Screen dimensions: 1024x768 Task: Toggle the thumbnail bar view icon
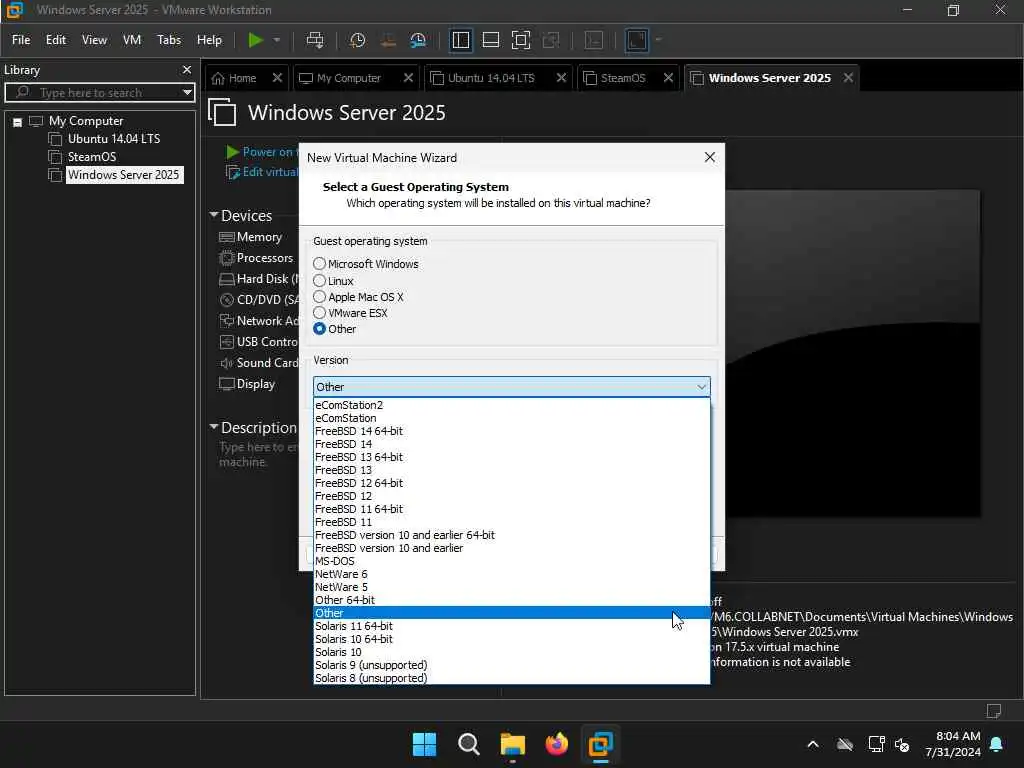[x=490, y=40]
